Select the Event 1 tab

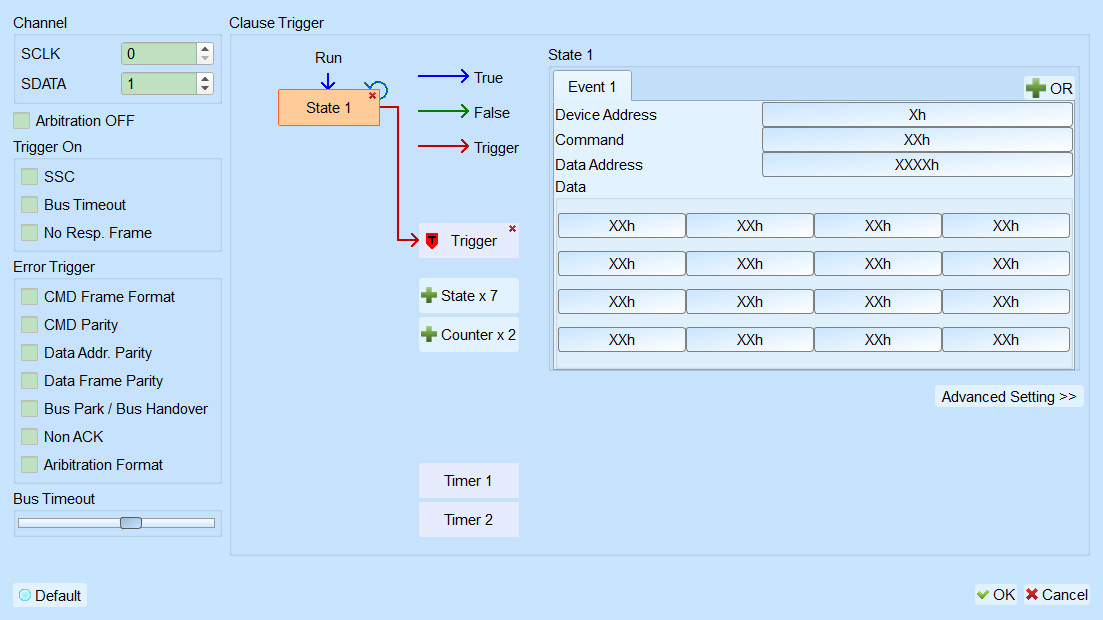pyautogui.click(x=592, y=87)
